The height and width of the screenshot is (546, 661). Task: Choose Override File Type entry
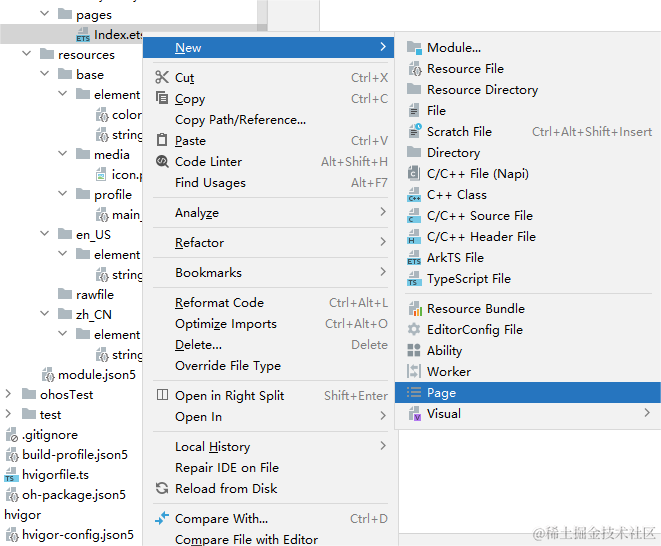270,366
